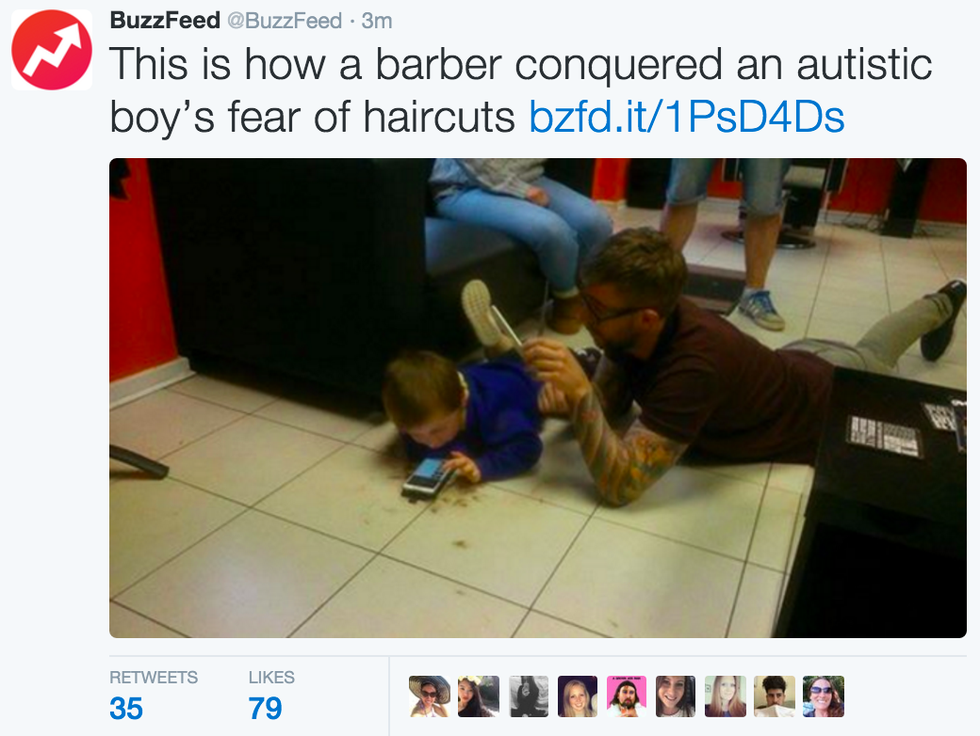Open the first liker avatar with sun hat
The image size is (980, 736).
point(429,696)
